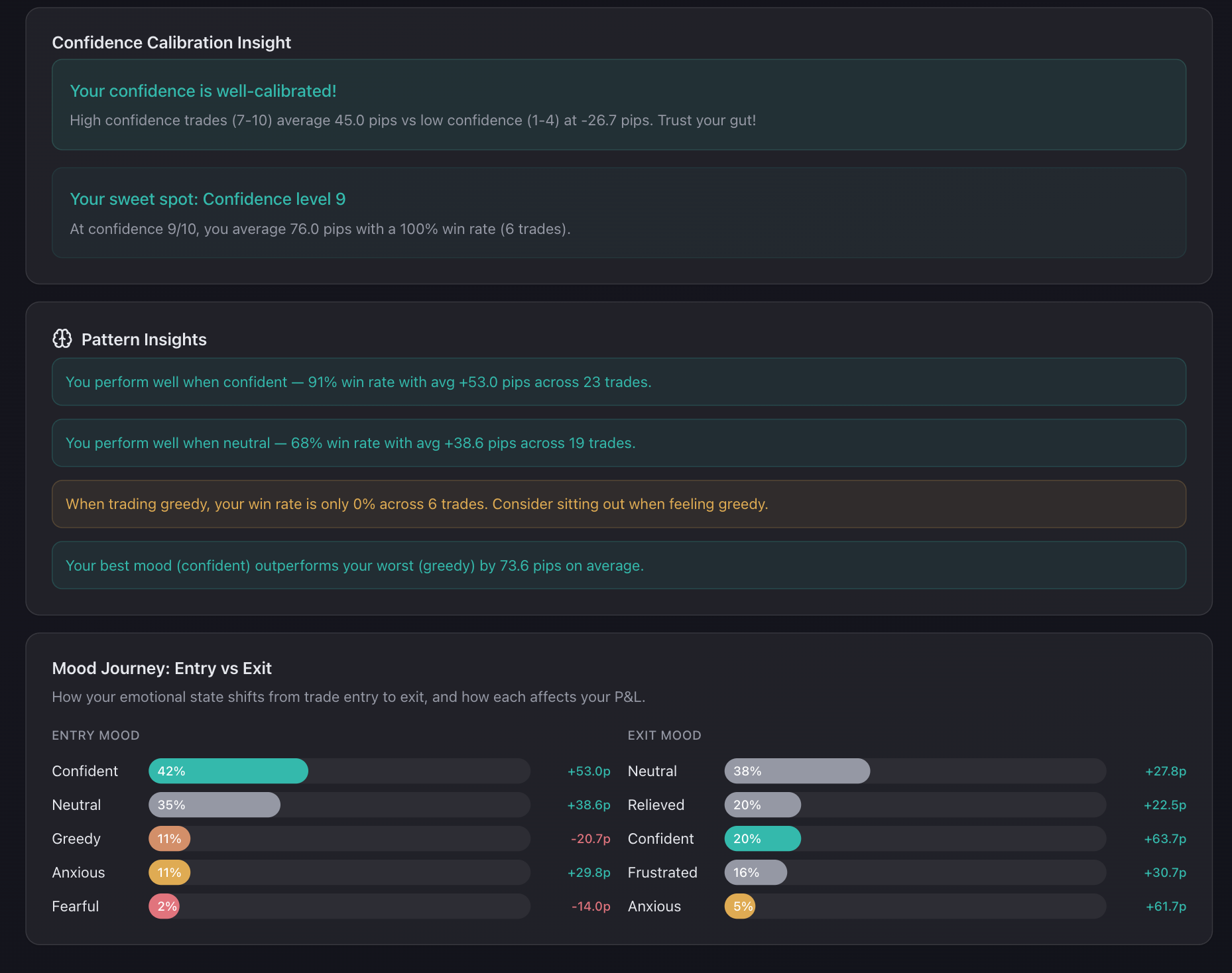Click the sweet spot Confidence level 9 card
The image size is (1232, 973).
click(619, 213)
